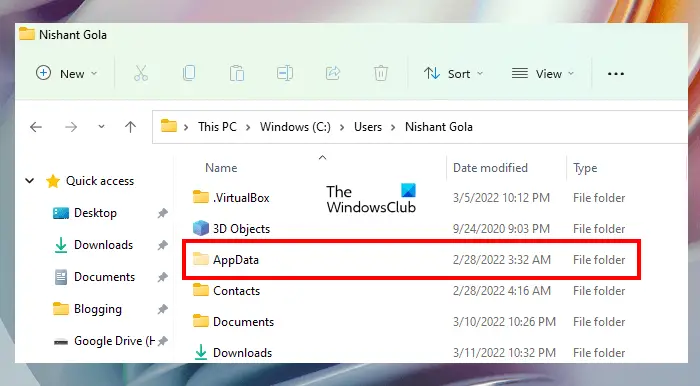Open Desktop in Quick access sidebar
Viewport: 700px width, 386px height.
(95, 213)
